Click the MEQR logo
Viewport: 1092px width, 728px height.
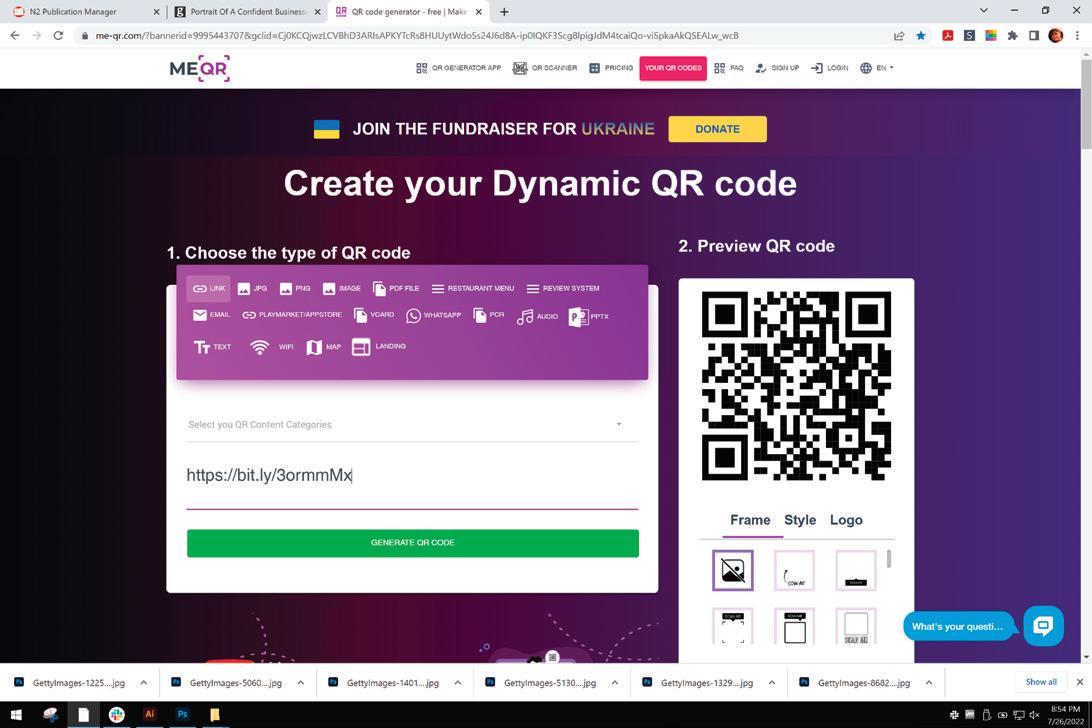(x=200, y=68)
